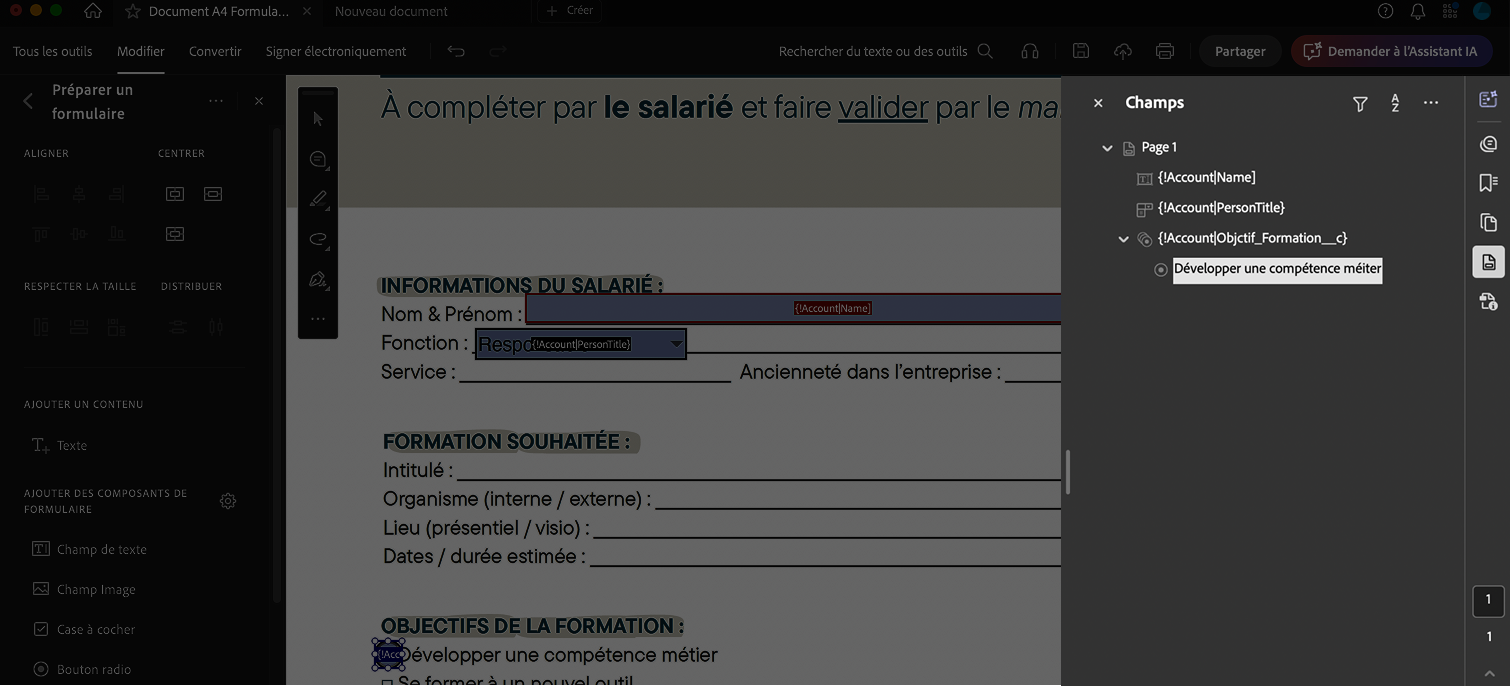Image resolution: width=1510 pixels, height=686 pixels.
Task: Collapse the Page 1 tree node
Action: 1107,148
